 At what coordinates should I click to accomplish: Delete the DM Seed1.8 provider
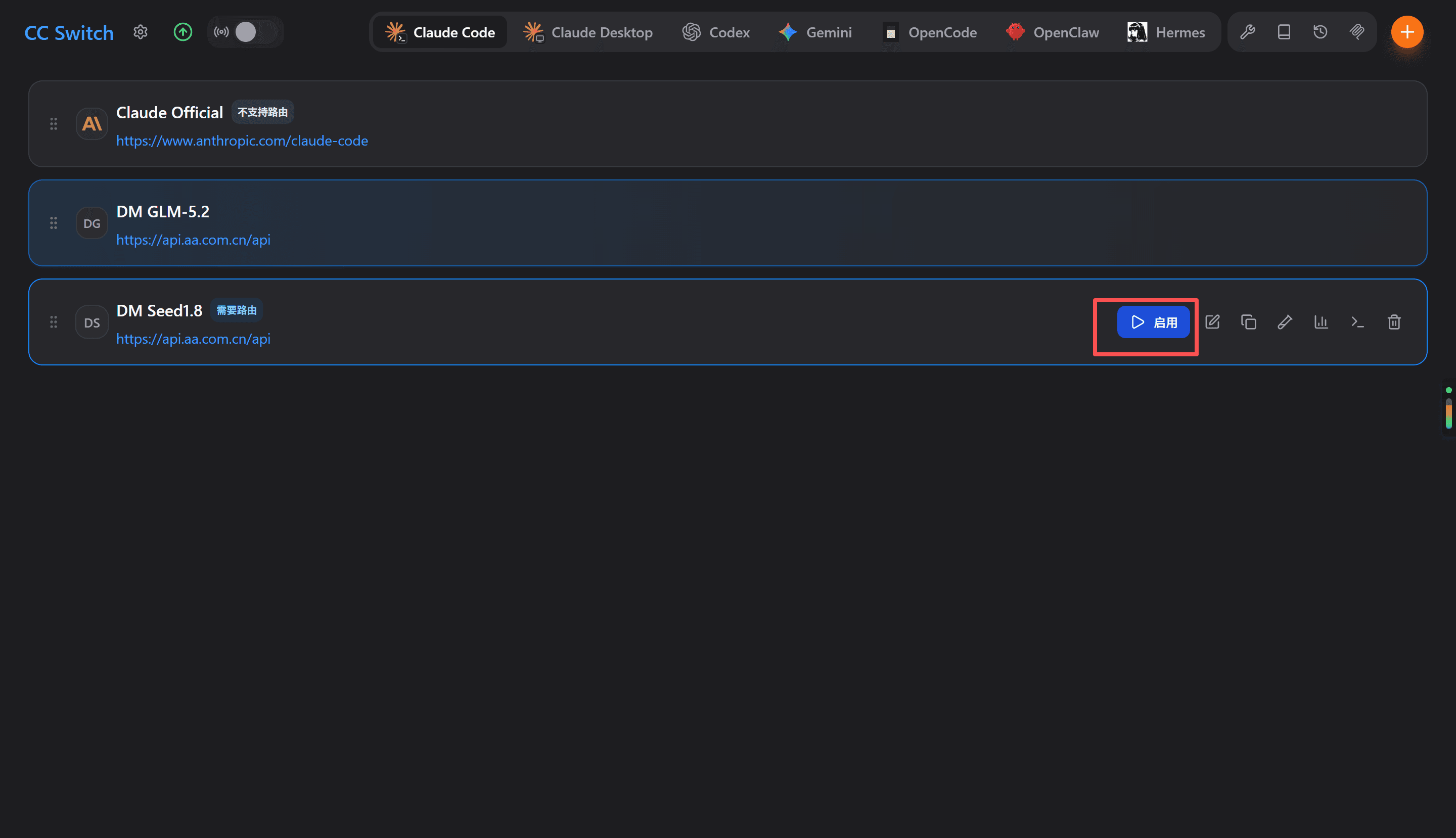click(1394, 322)
